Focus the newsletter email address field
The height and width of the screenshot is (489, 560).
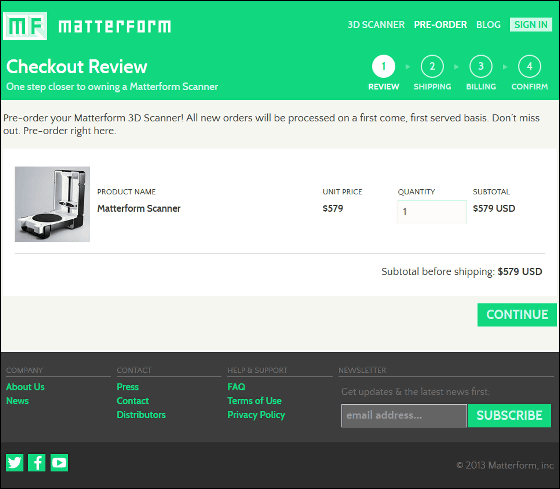pyautogui.click(x=404, y=416)
